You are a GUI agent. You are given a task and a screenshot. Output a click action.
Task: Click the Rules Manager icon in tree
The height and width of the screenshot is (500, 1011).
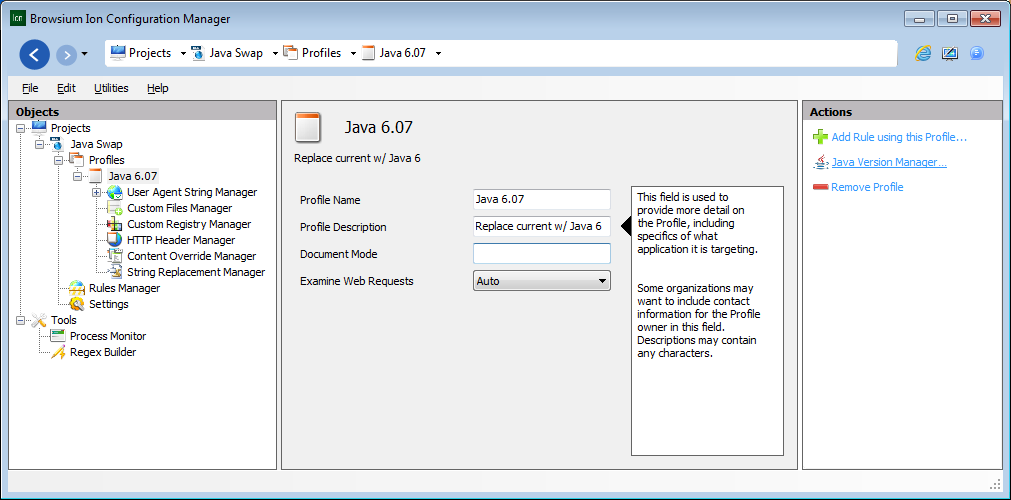[77, 288]
